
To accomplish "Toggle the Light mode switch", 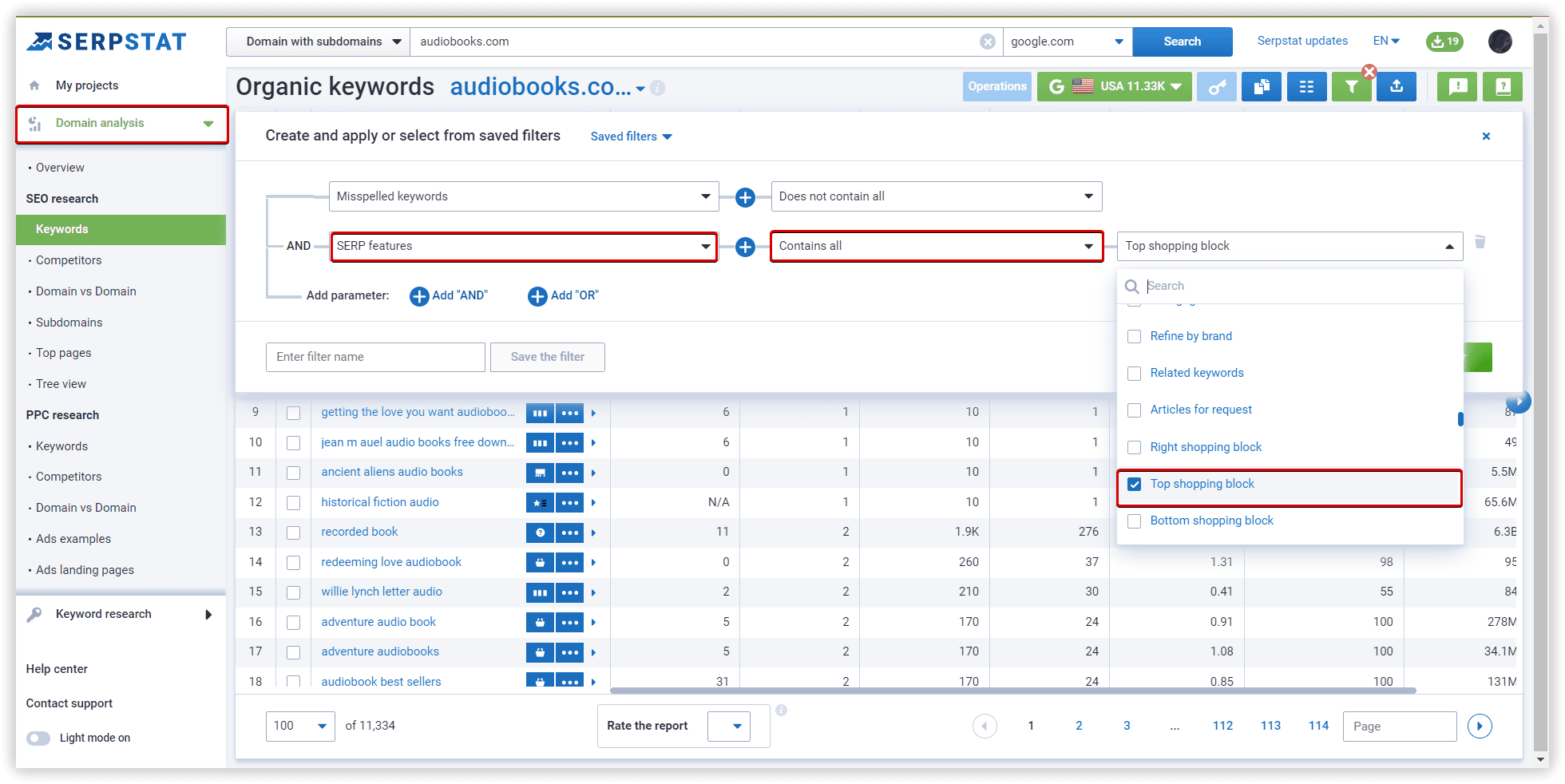I will pyautogui.click(x=38, y=738).
